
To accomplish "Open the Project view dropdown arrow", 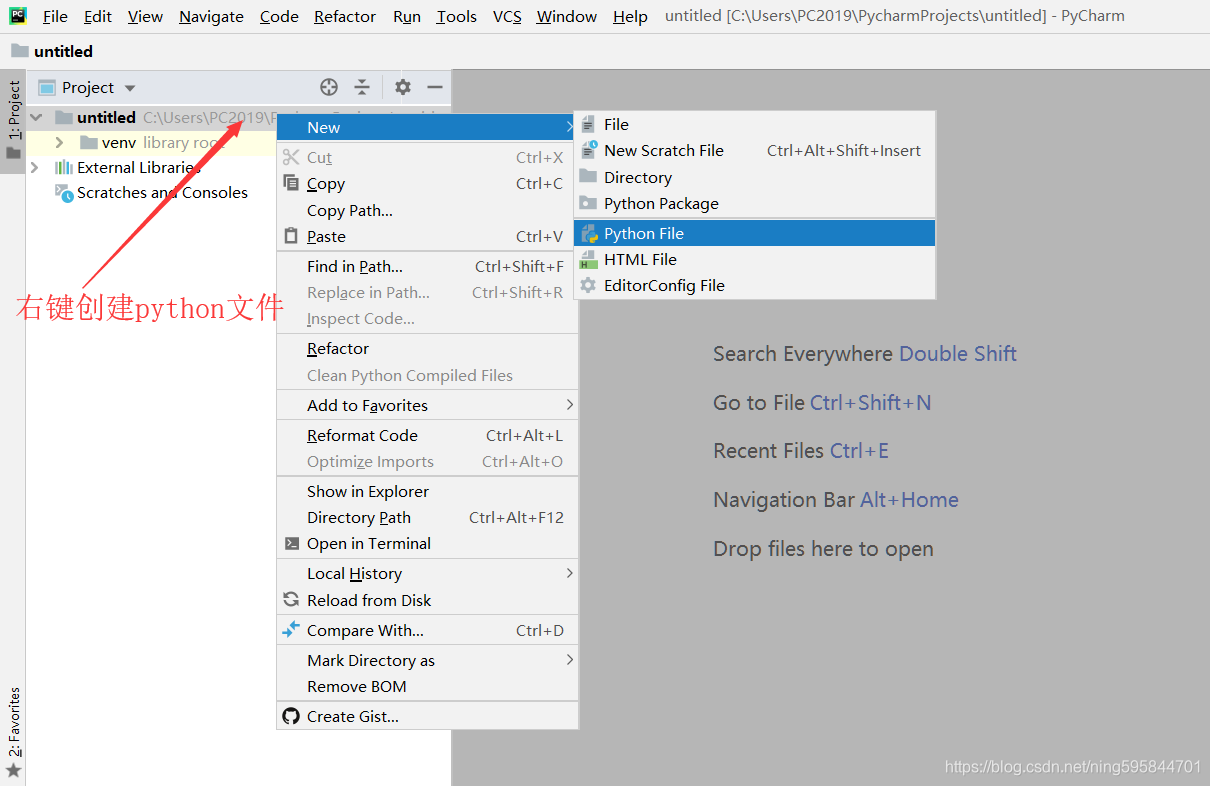I will click(x=130, y=88).
